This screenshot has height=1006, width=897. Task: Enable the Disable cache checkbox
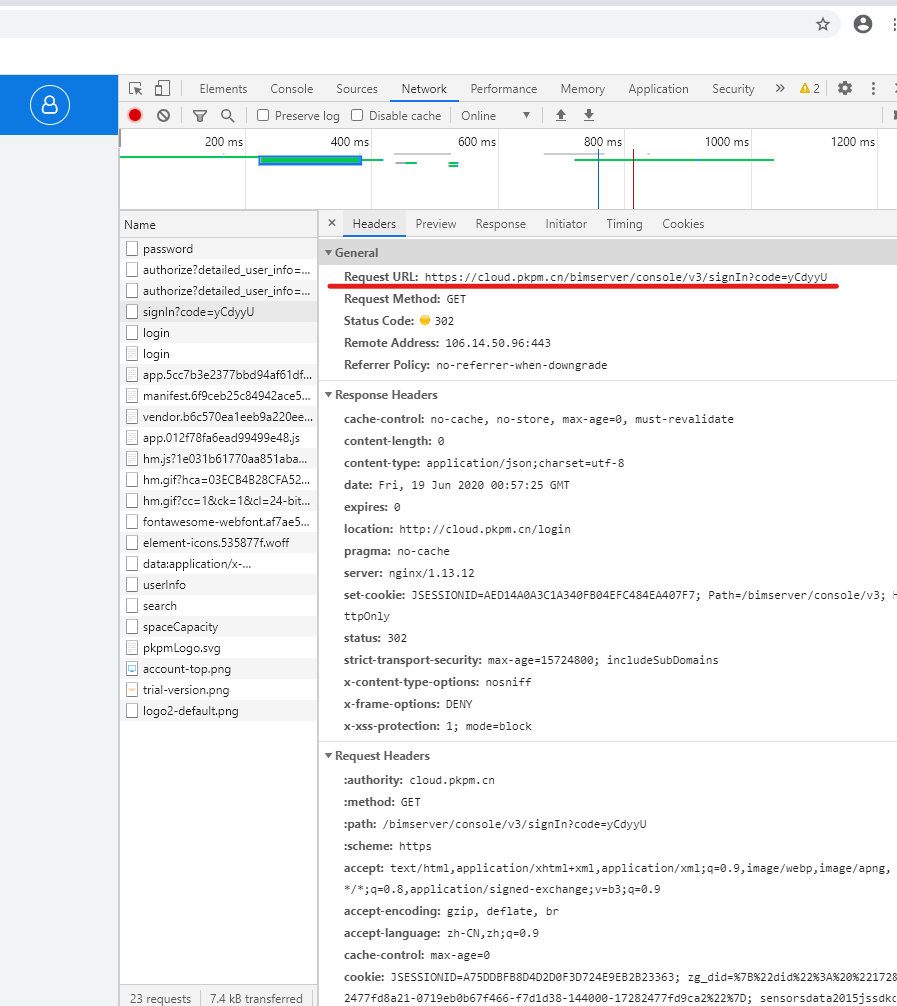(x=357, y=115)
